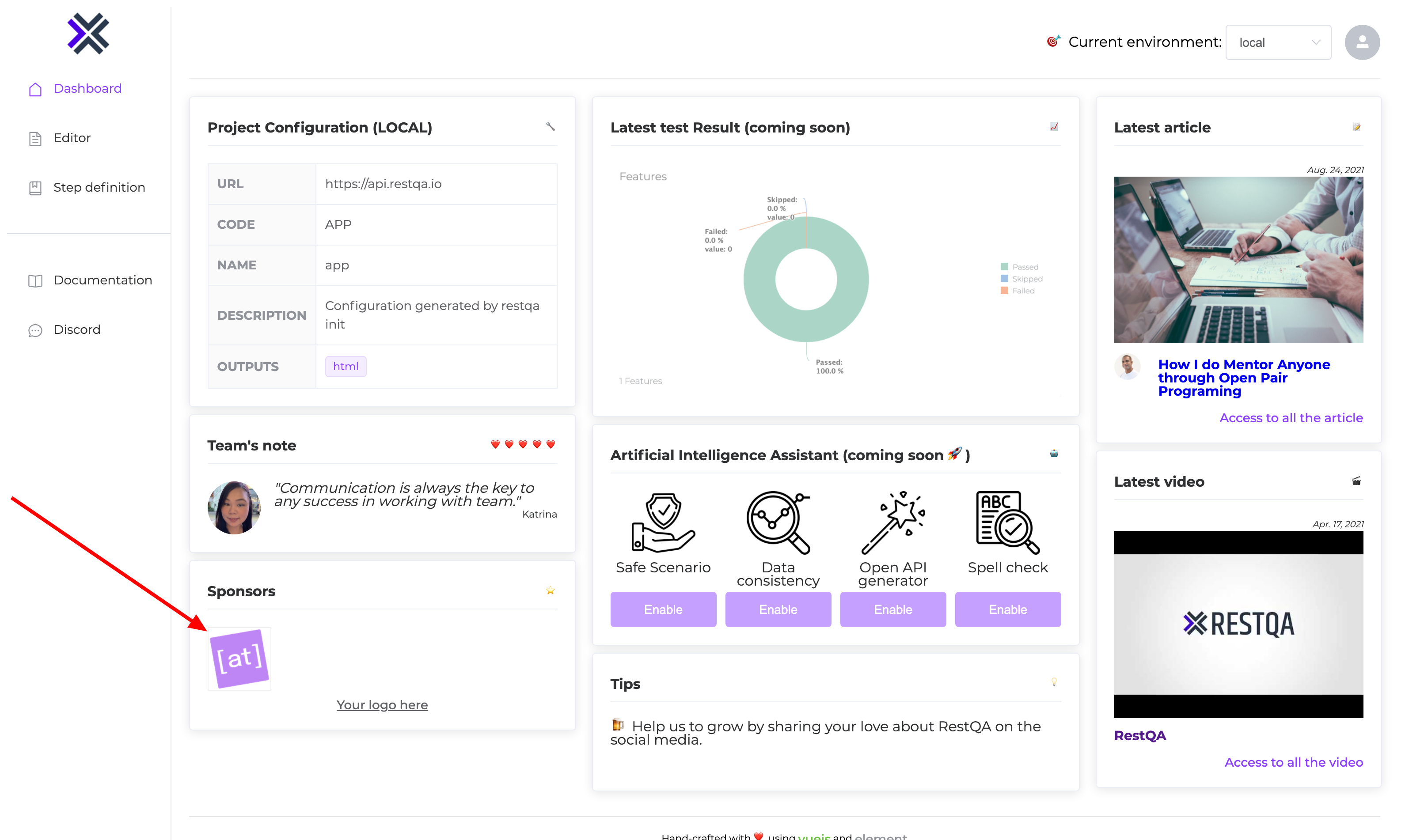The image size is (1405, 840).
Task: Click the Safe Scenario shield icon
Action: click(663, 522)
